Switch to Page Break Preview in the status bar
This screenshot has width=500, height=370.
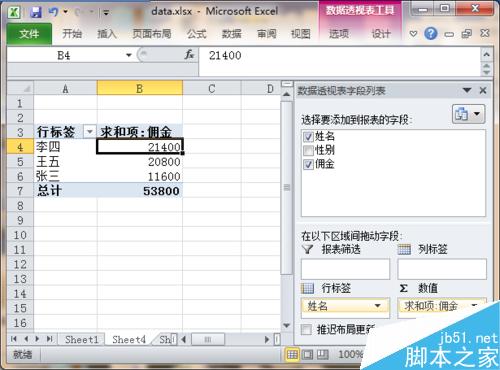(322, 355)
